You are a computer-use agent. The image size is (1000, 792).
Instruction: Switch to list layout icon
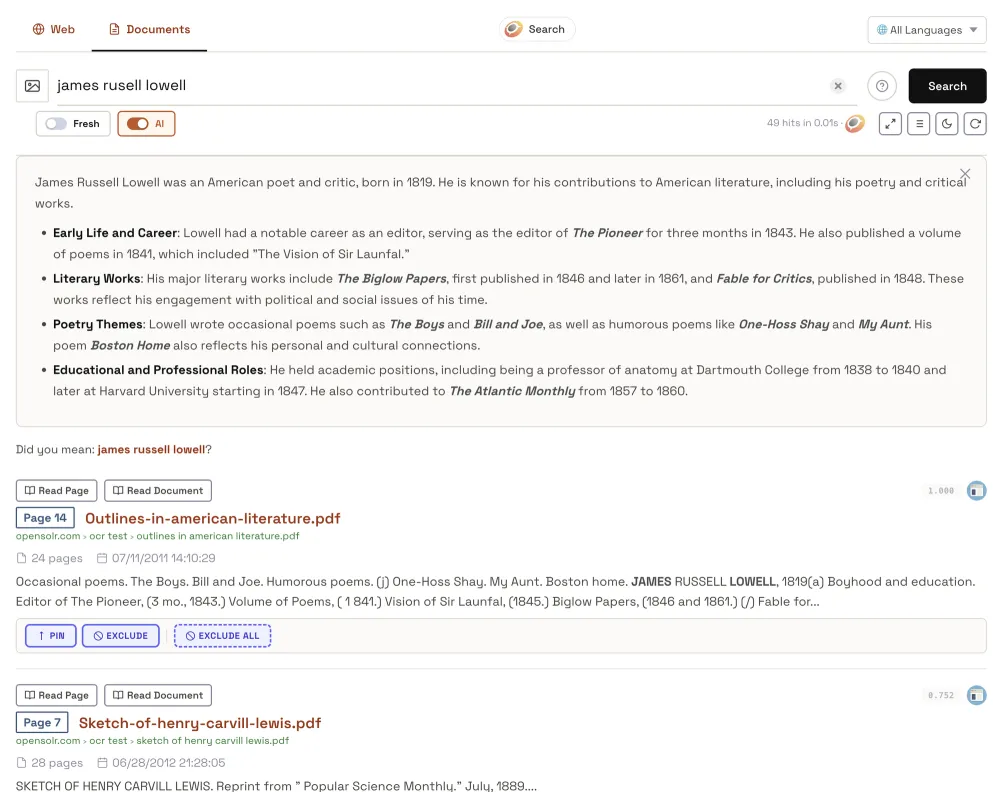918,124
